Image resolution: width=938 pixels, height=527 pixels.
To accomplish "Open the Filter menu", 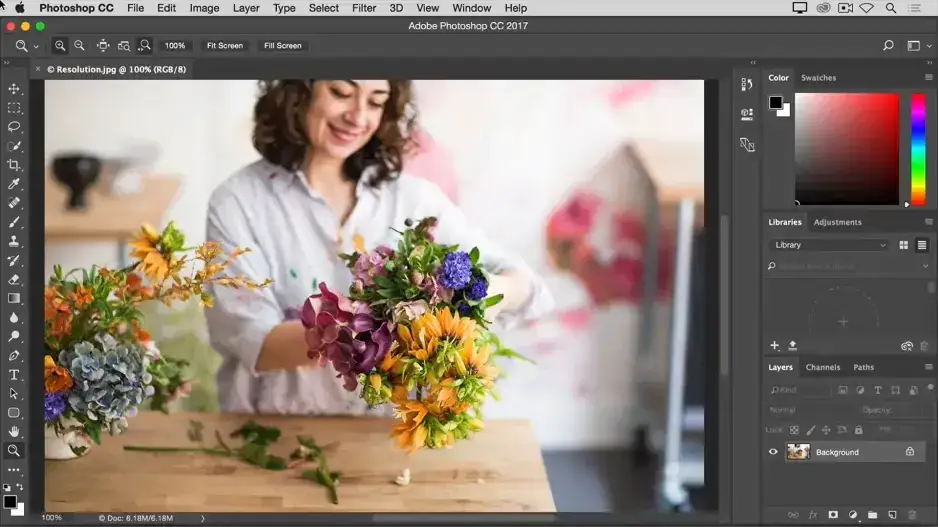I will pos(364,8).
